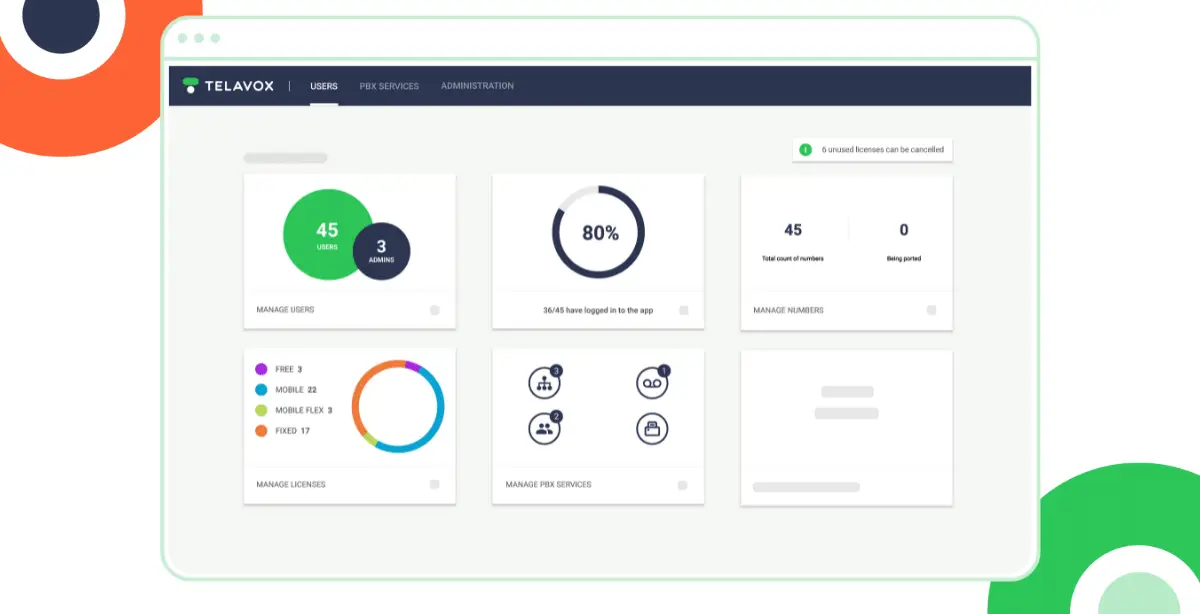The height and width of the screenshot is (614, 1200).
Task: Click the square icon beside logged-in app text
Action: (x=684, y=310)
